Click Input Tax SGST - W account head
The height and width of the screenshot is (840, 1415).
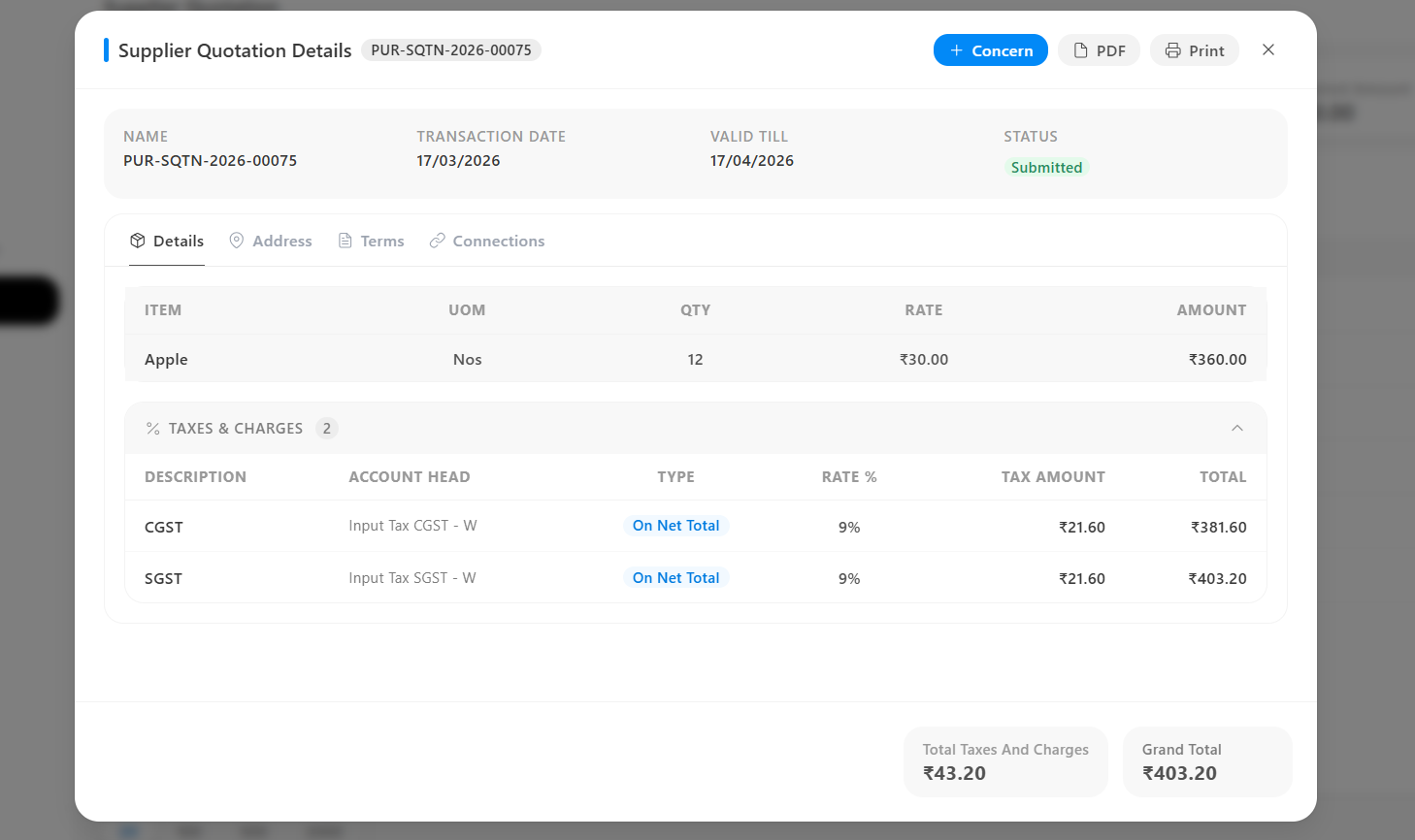point(412,578)
